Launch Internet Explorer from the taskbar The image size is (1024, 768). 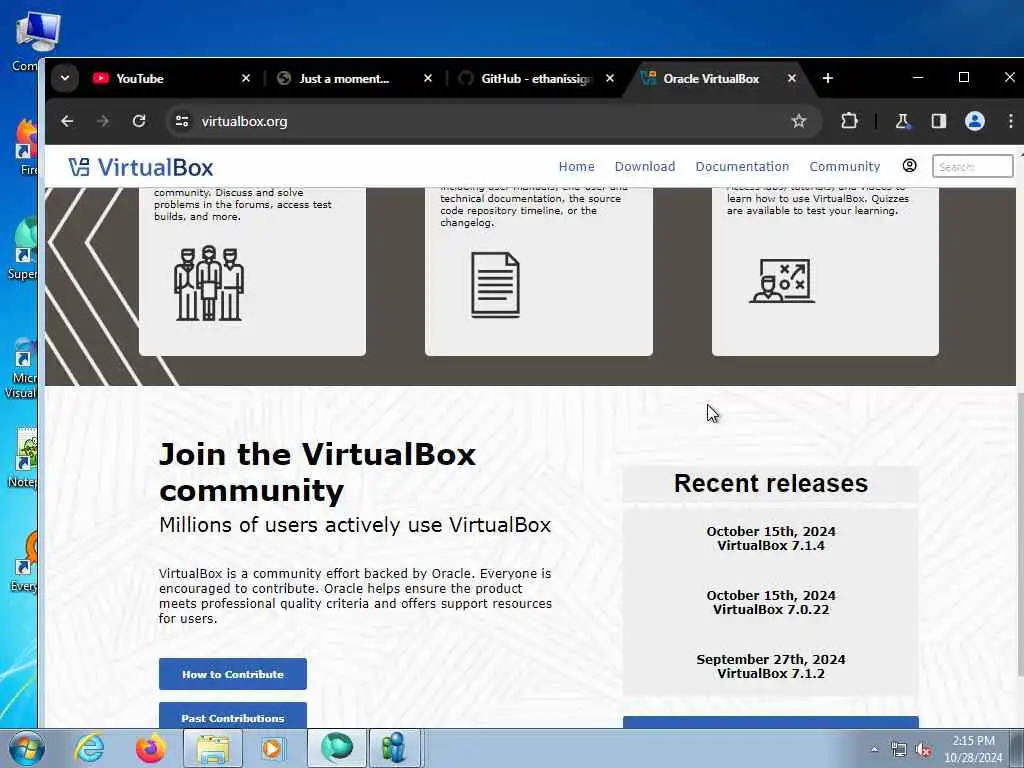pyautogui.click(x=89, y=748)
